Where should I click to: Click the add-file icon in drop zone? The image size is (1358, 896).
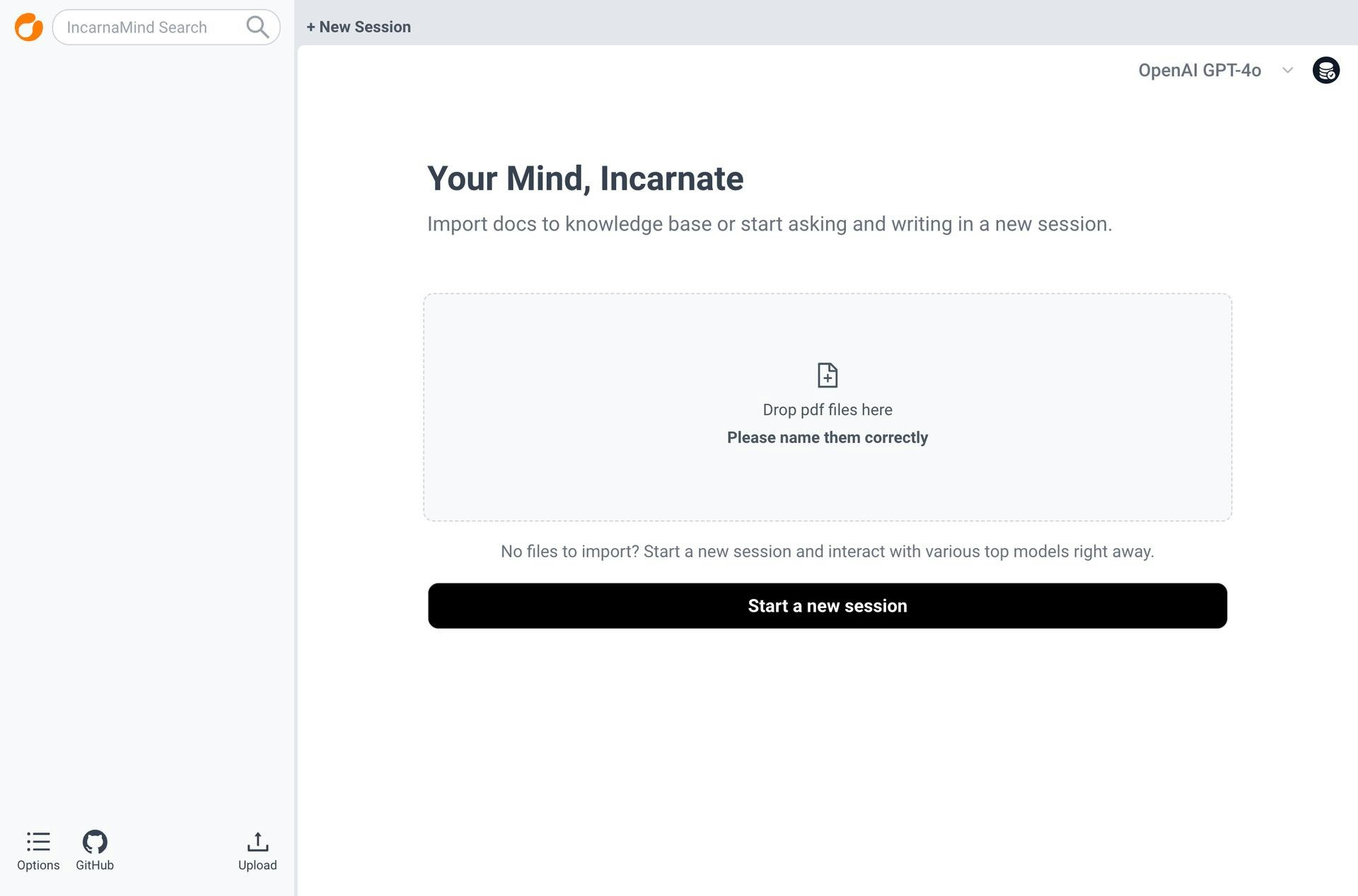827,375
